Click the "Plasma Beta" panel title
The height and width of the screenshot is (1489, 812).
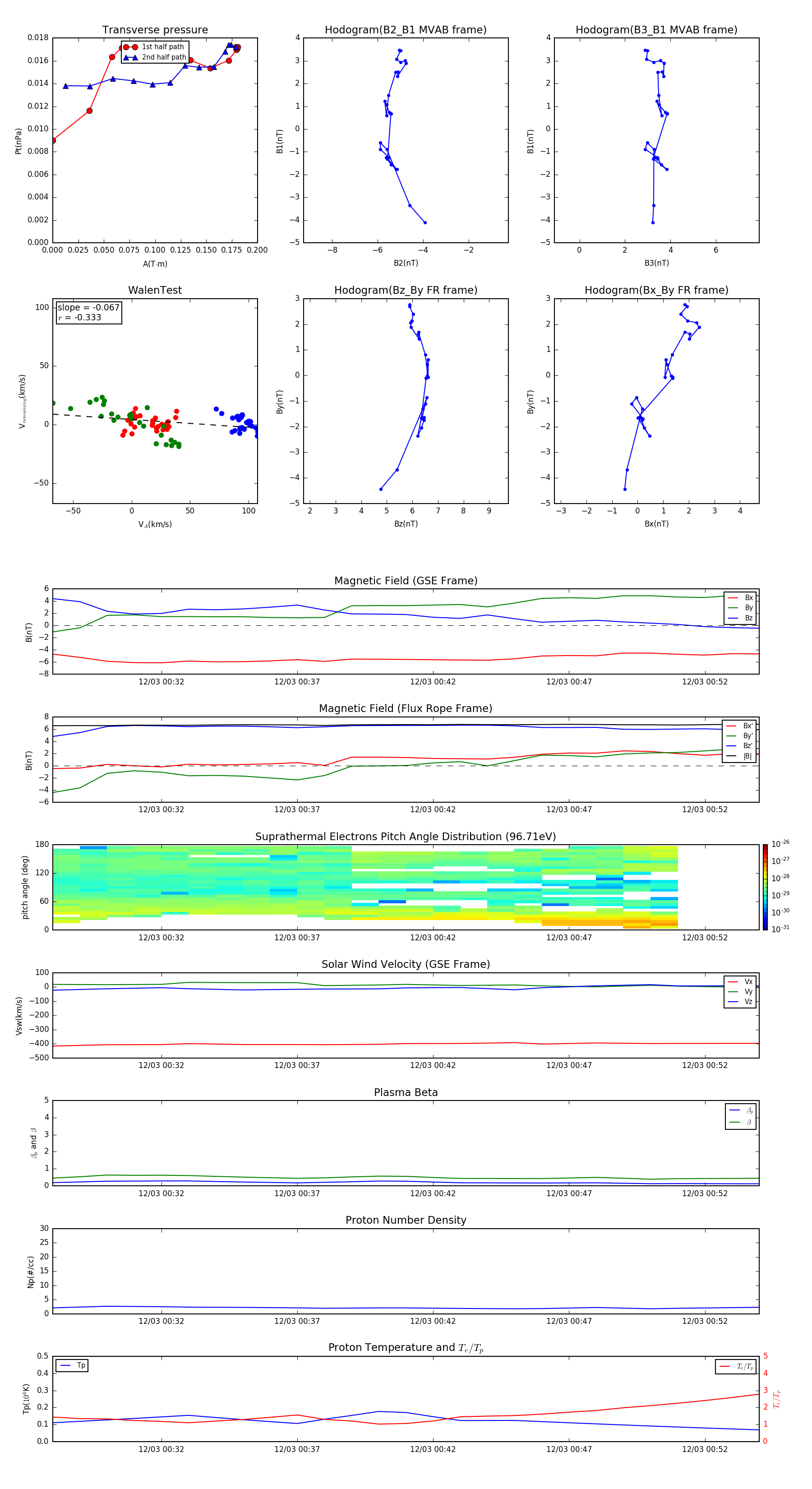click(406, 1093)
